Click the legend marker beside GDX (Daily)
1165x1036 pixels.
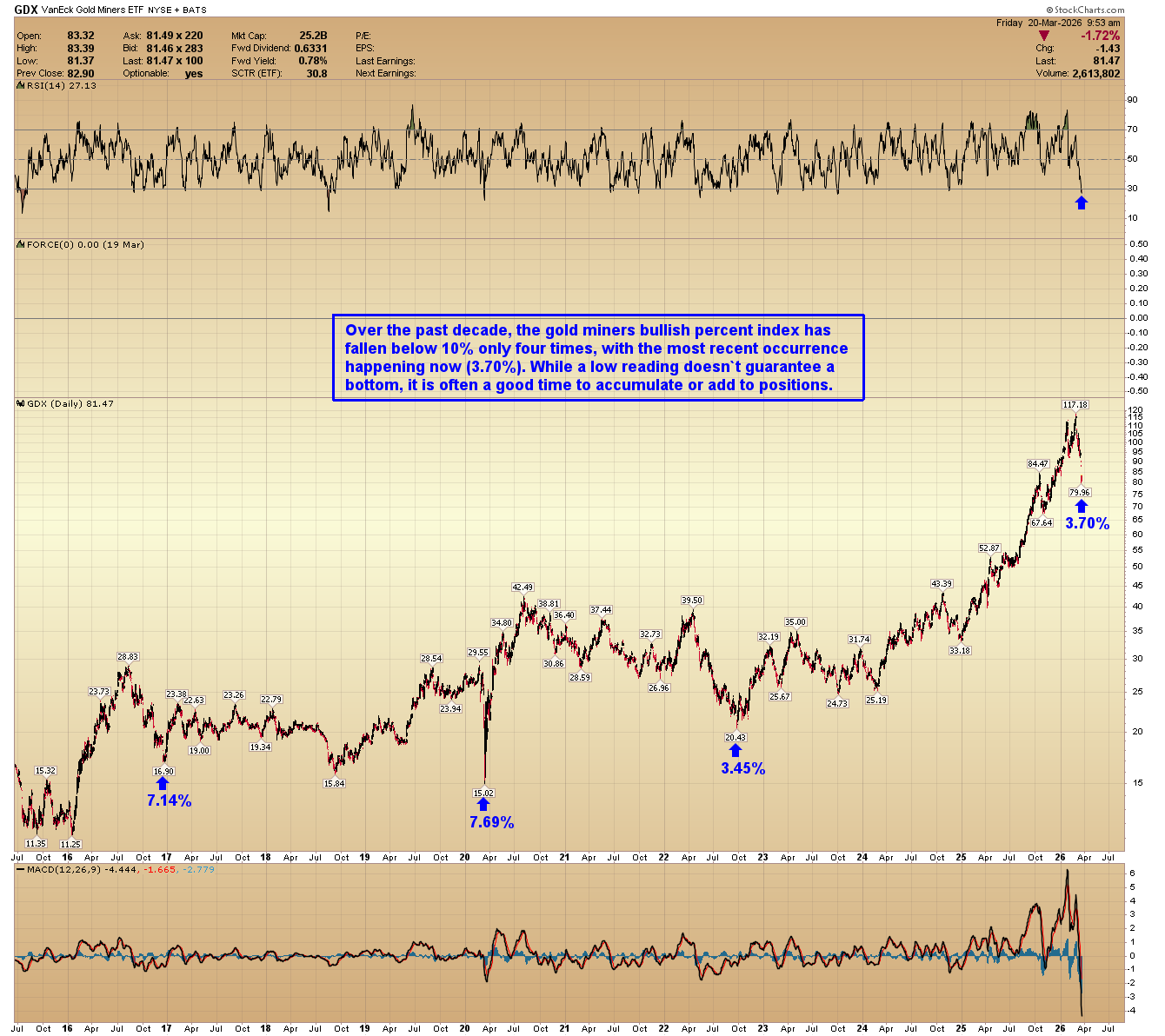[x=20, y=404]
